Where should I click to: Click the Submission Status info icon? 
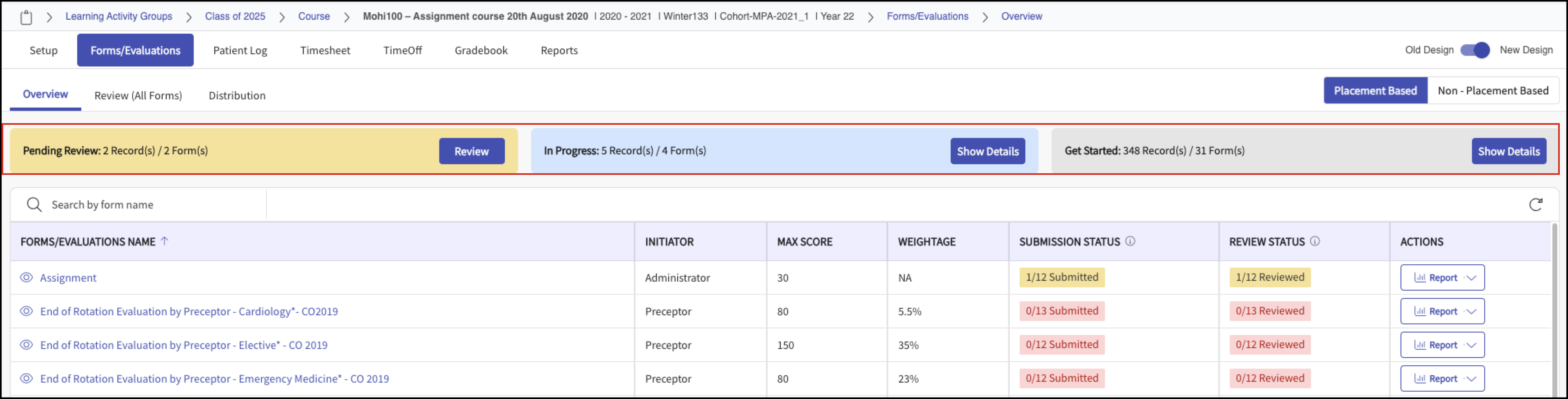coord(1130,241)
